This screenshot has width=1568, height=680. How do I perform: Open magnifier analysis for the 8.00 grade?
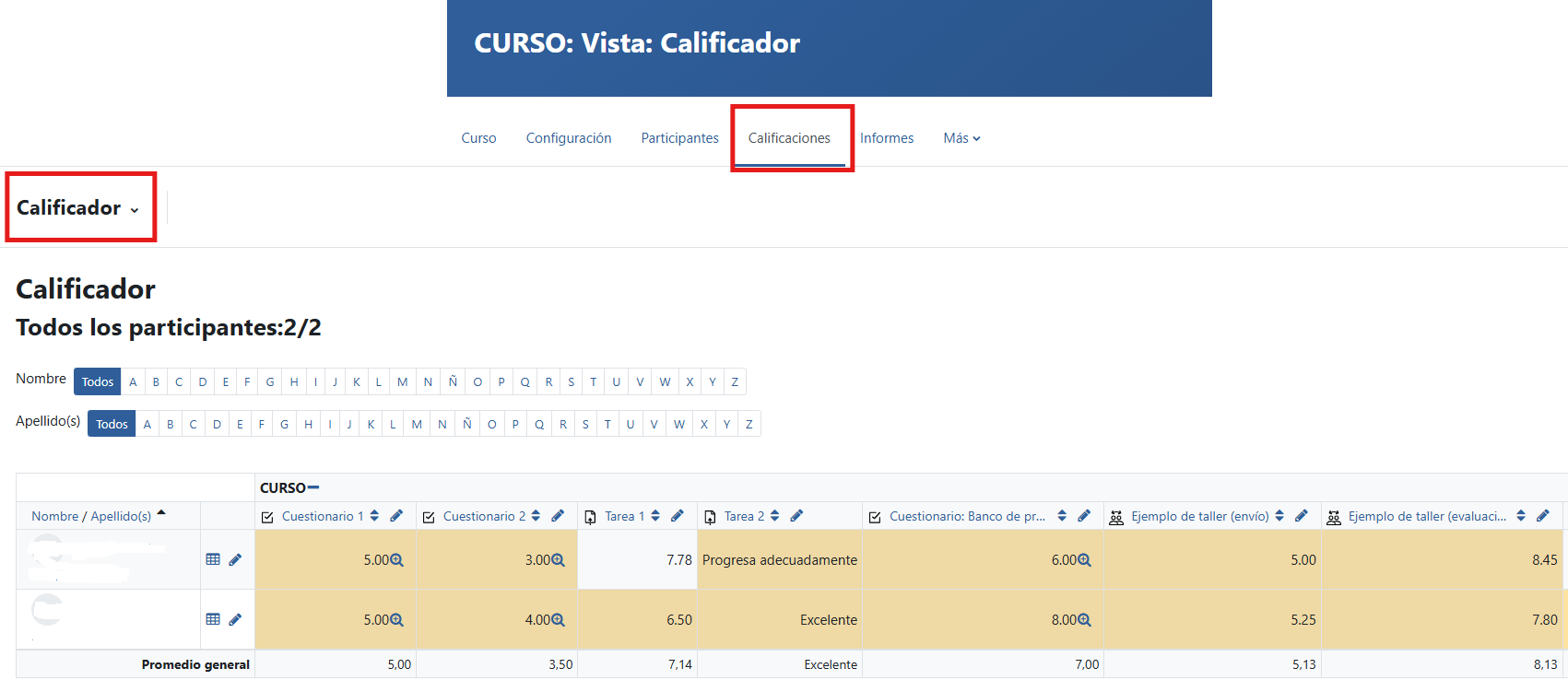(x=1084, y=620)
